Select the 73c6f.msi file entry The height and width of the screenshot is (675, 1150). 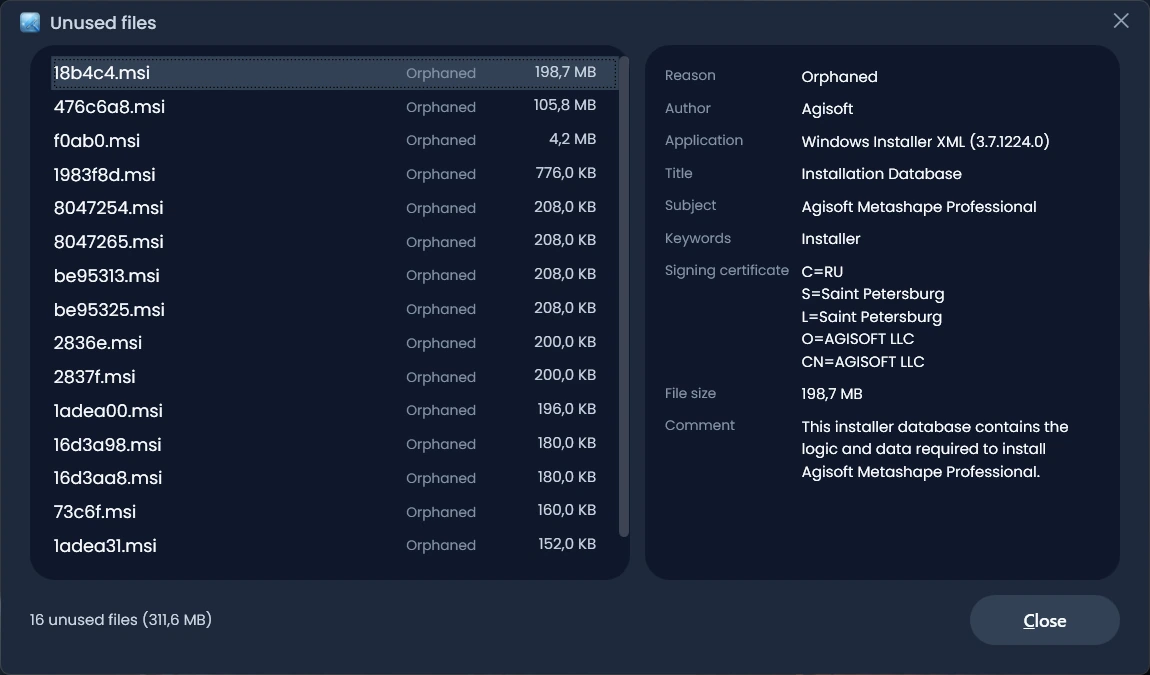pos(334,511)
